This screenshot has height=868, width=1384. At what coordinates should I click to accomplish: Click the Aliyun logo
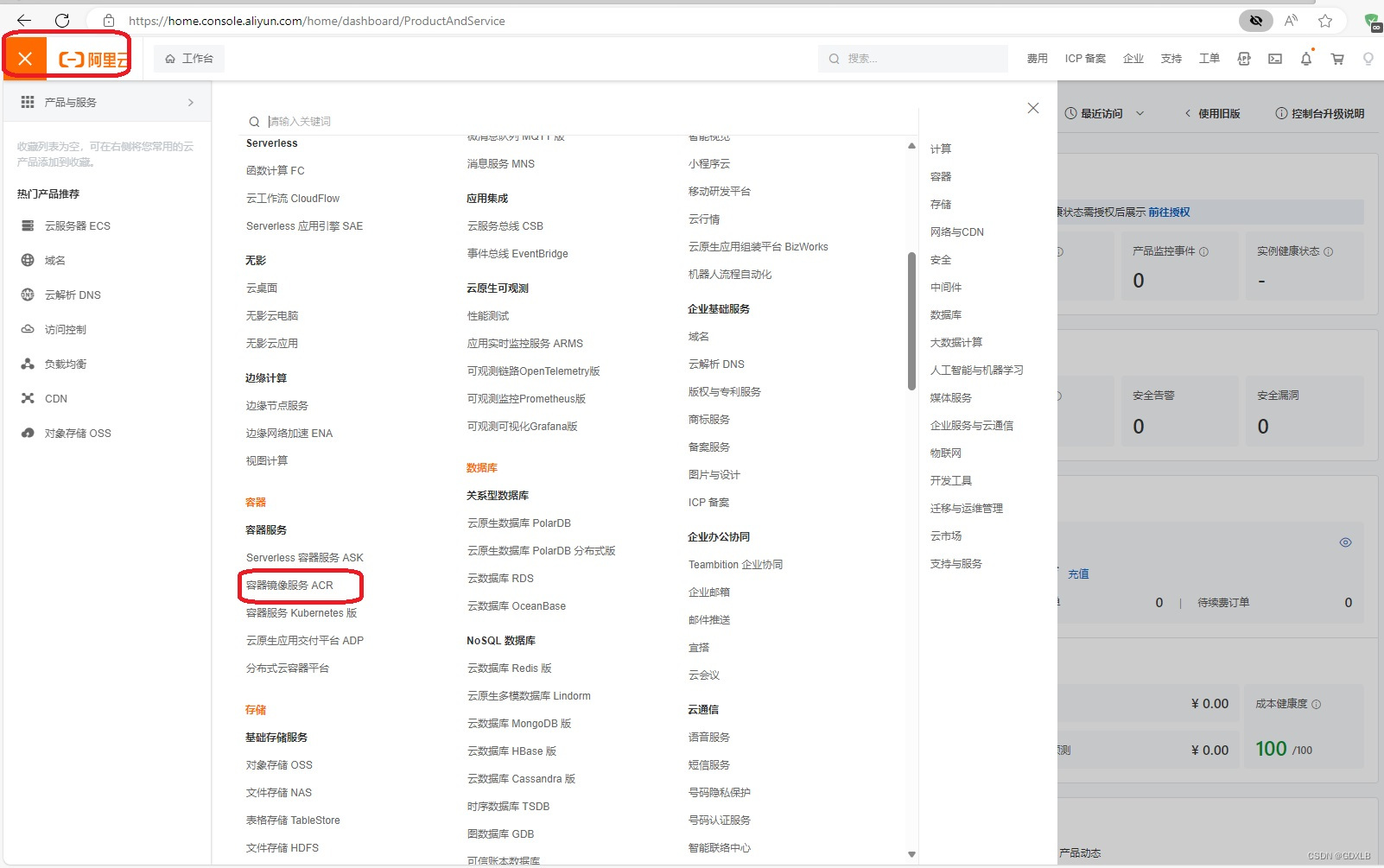[x=93, y=60]
